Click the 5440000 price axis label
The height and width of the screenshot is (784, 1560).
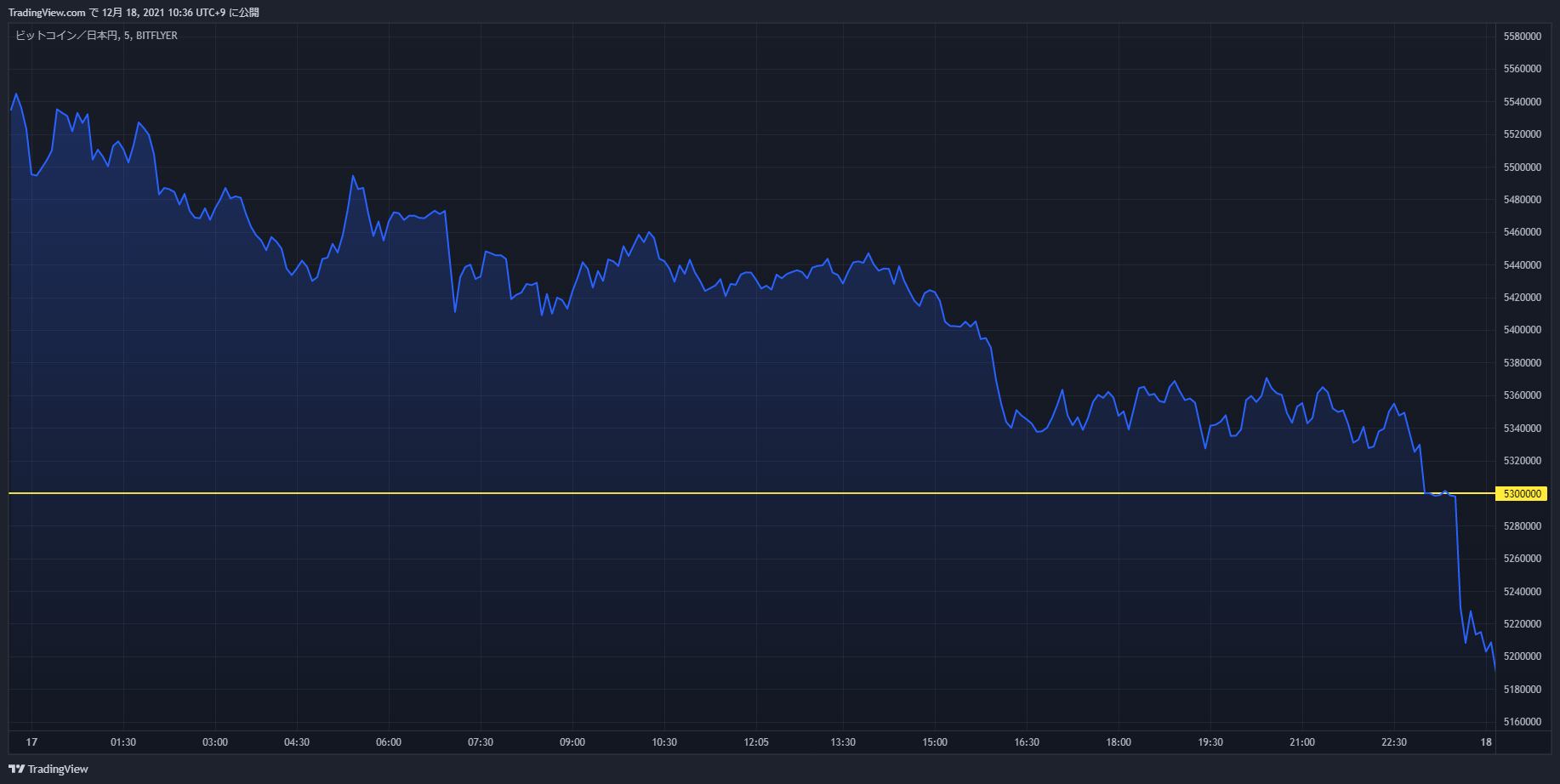1523,265
